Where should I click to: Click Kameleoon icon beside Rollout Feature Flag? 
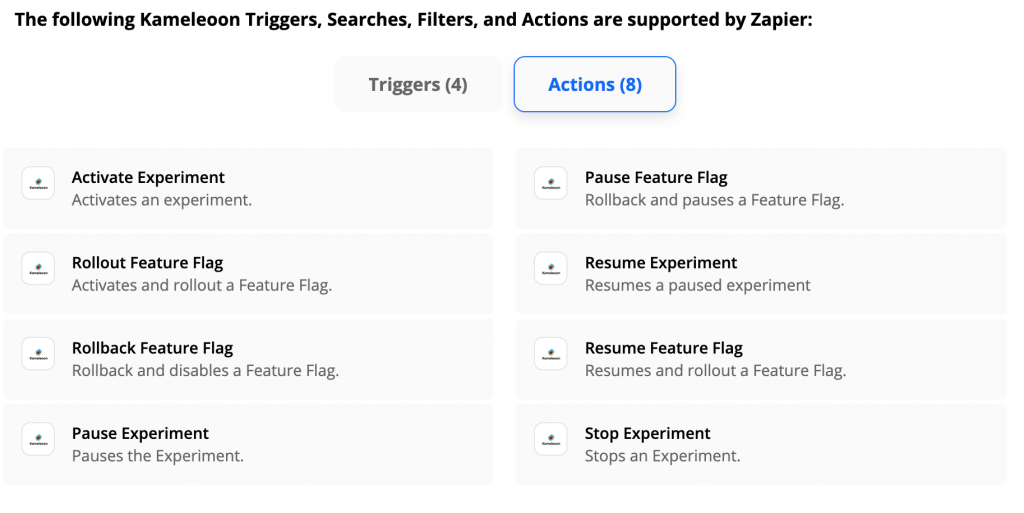click(x=38, y=269)
